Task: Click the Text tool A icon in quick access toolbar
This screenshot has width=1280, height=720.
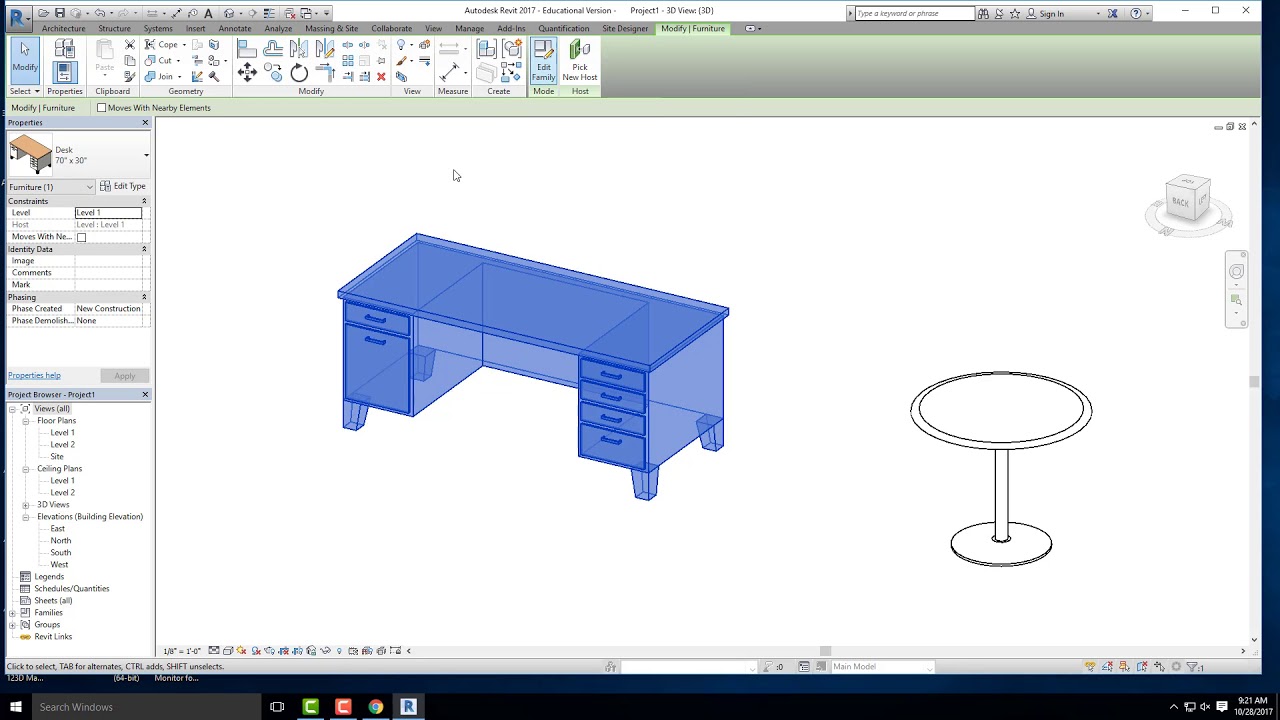Action: tap(208, 13)
